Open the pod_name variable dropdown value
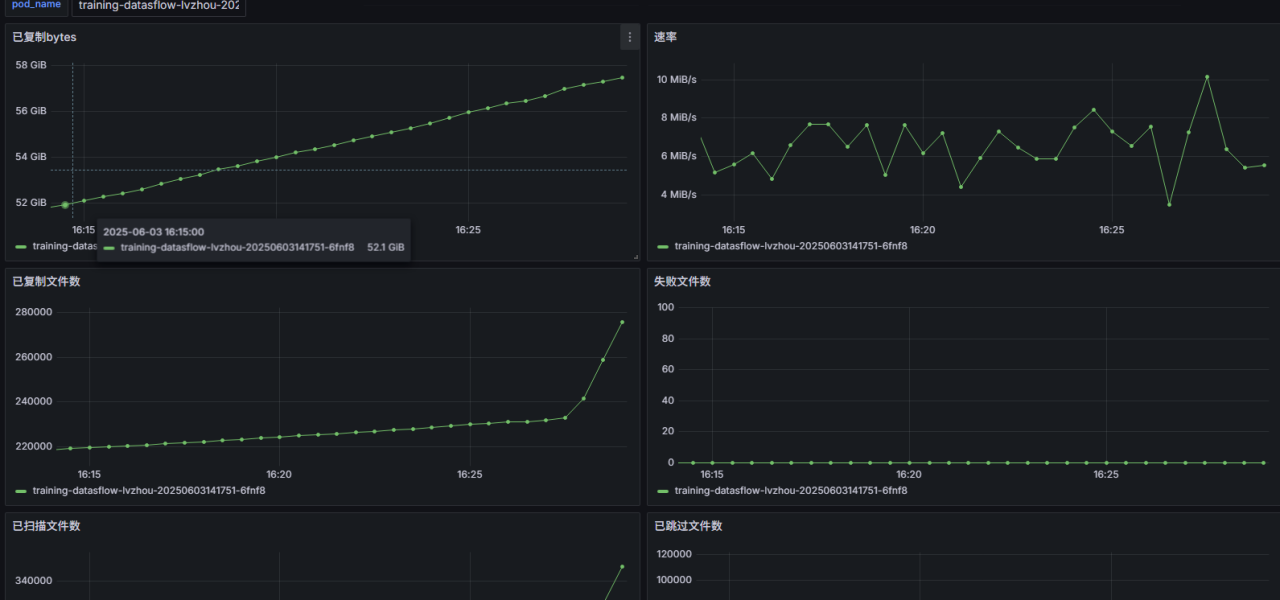1280x600 pixels. (159, 5)
